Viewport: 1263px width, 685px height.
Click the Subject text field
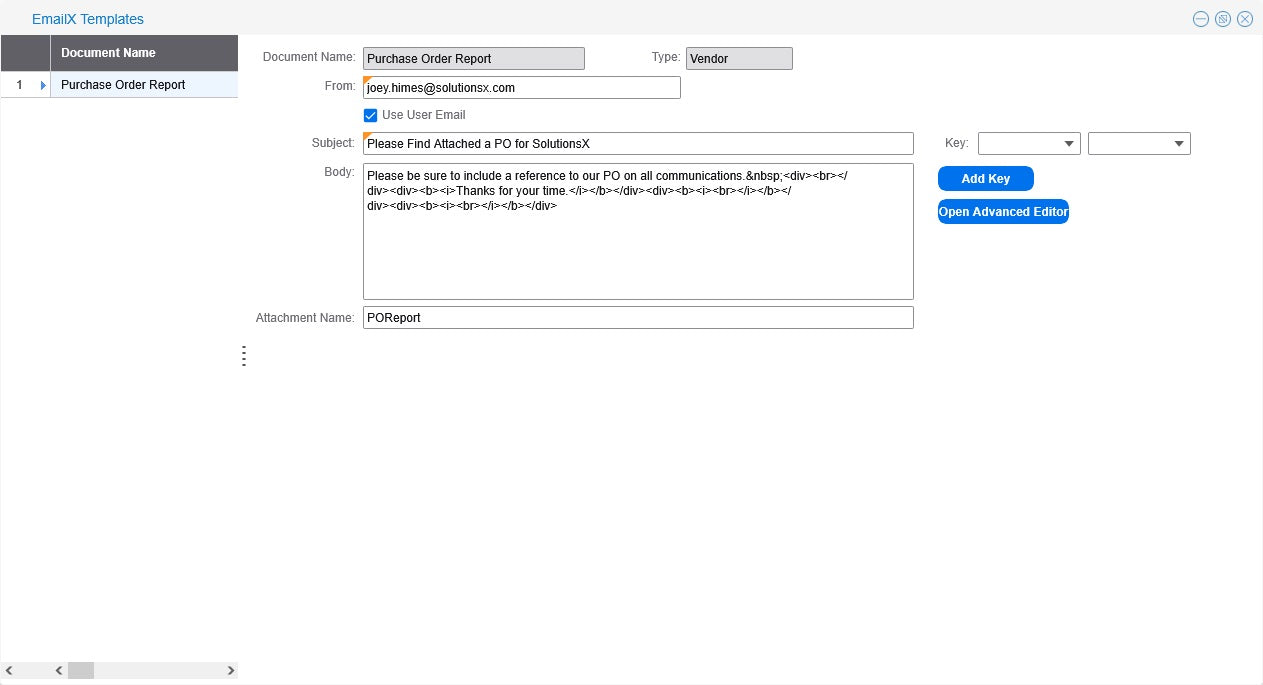click(638, 144)
